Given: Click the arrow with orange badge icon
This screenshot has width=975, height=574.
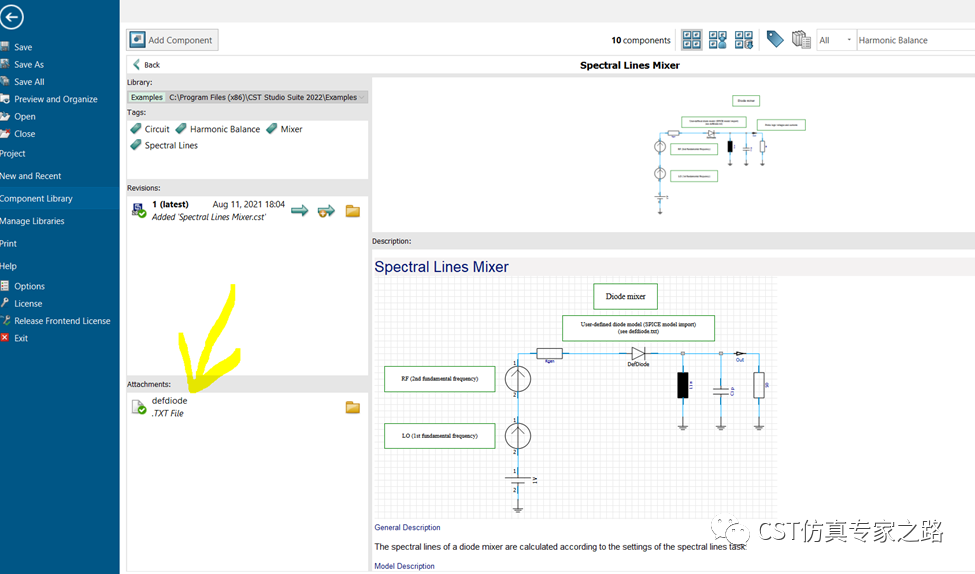Looking at the screenshot, I should click(326, 211).
